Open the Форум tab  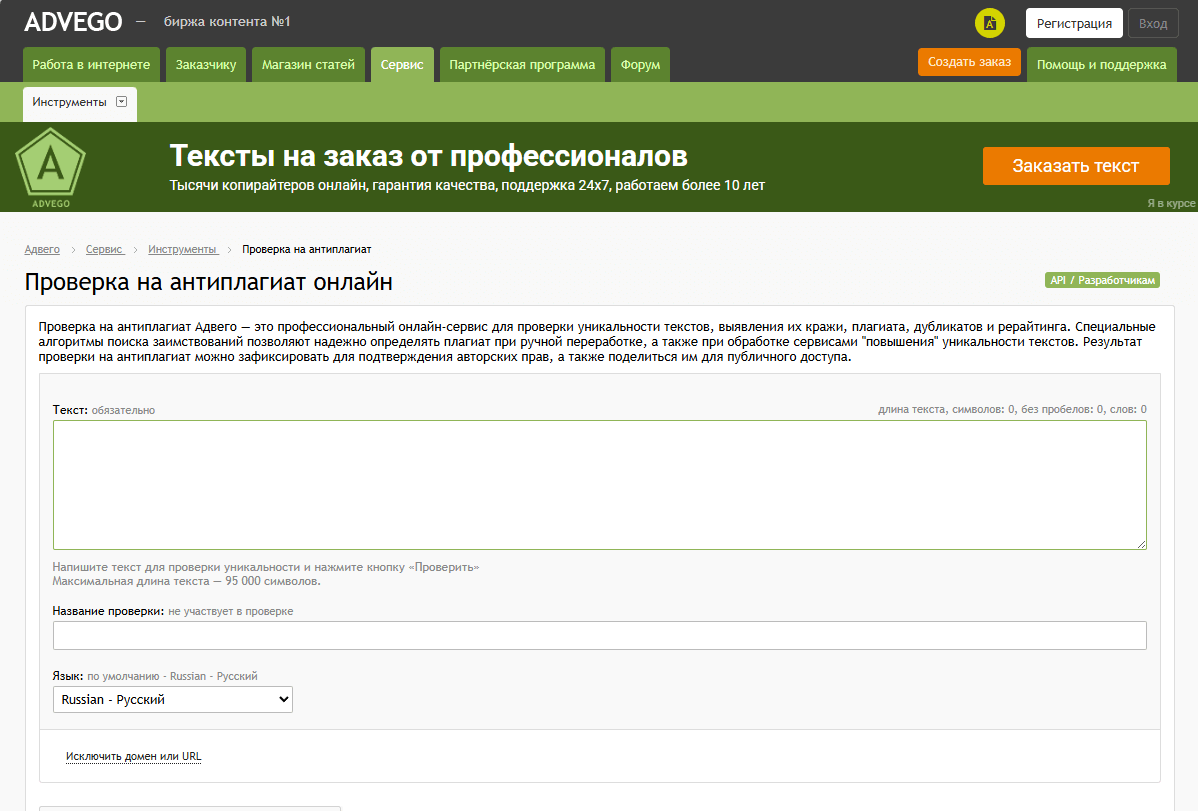[640, 65]
